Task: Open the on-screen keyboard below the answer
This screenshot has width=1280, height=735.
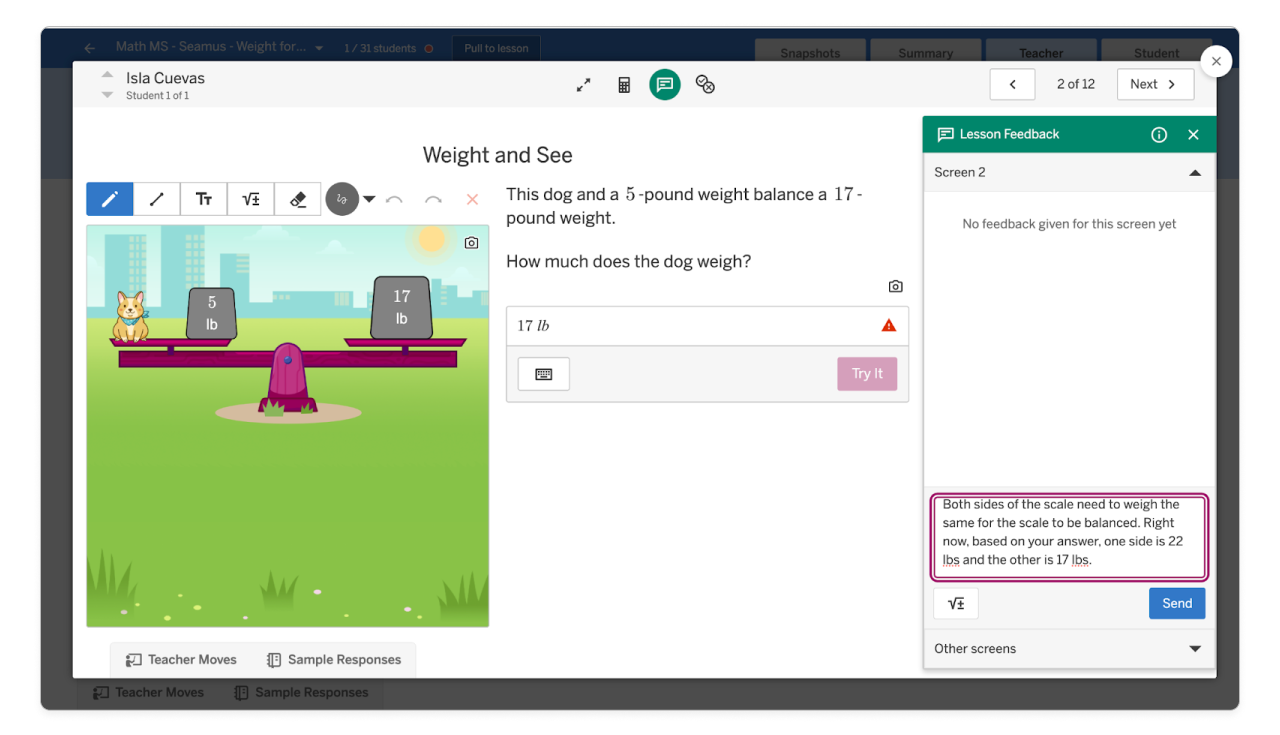Action: [x=543, y=373]
